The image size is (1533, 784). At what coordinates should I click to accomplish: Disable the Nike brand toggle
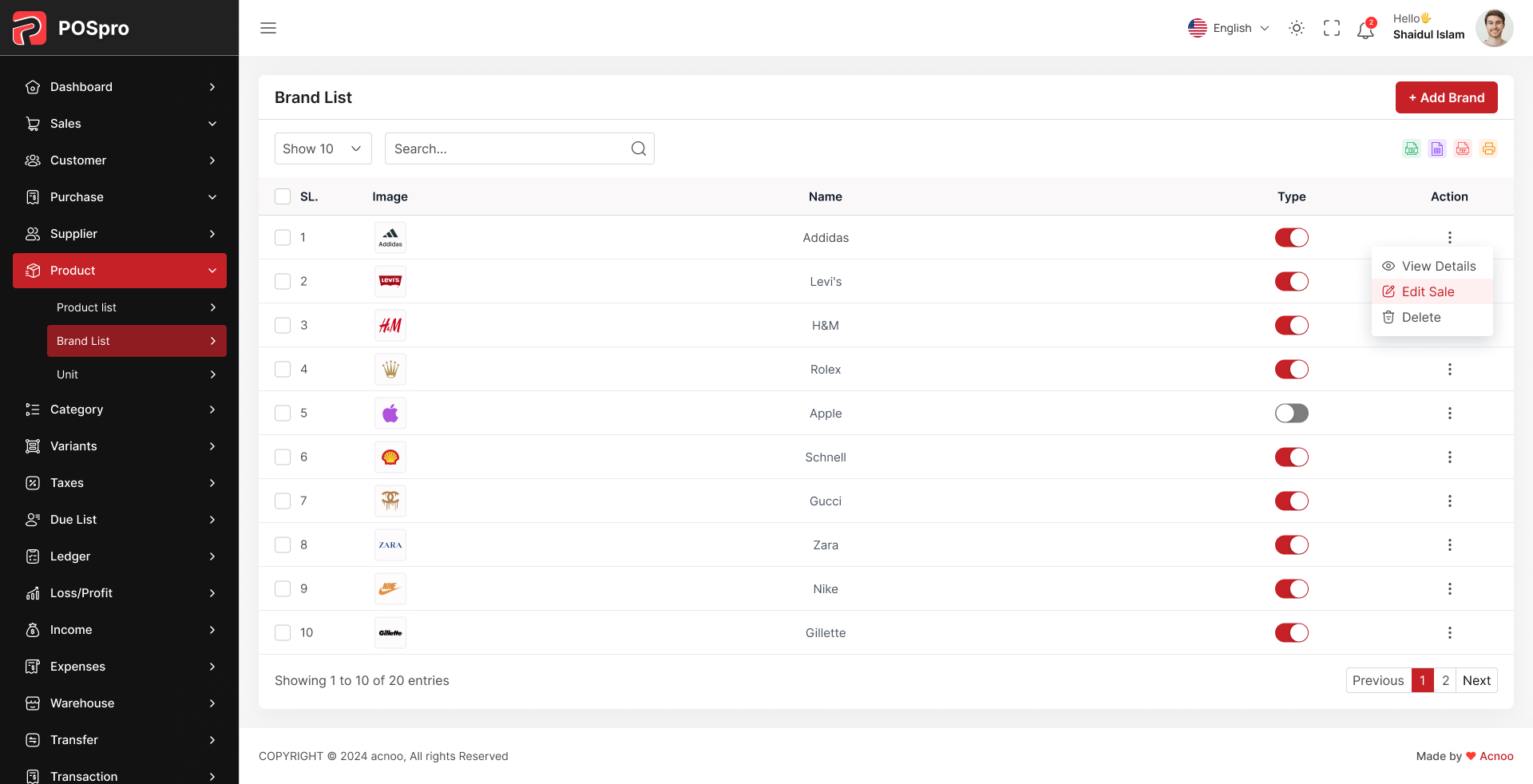[1291, 589]
